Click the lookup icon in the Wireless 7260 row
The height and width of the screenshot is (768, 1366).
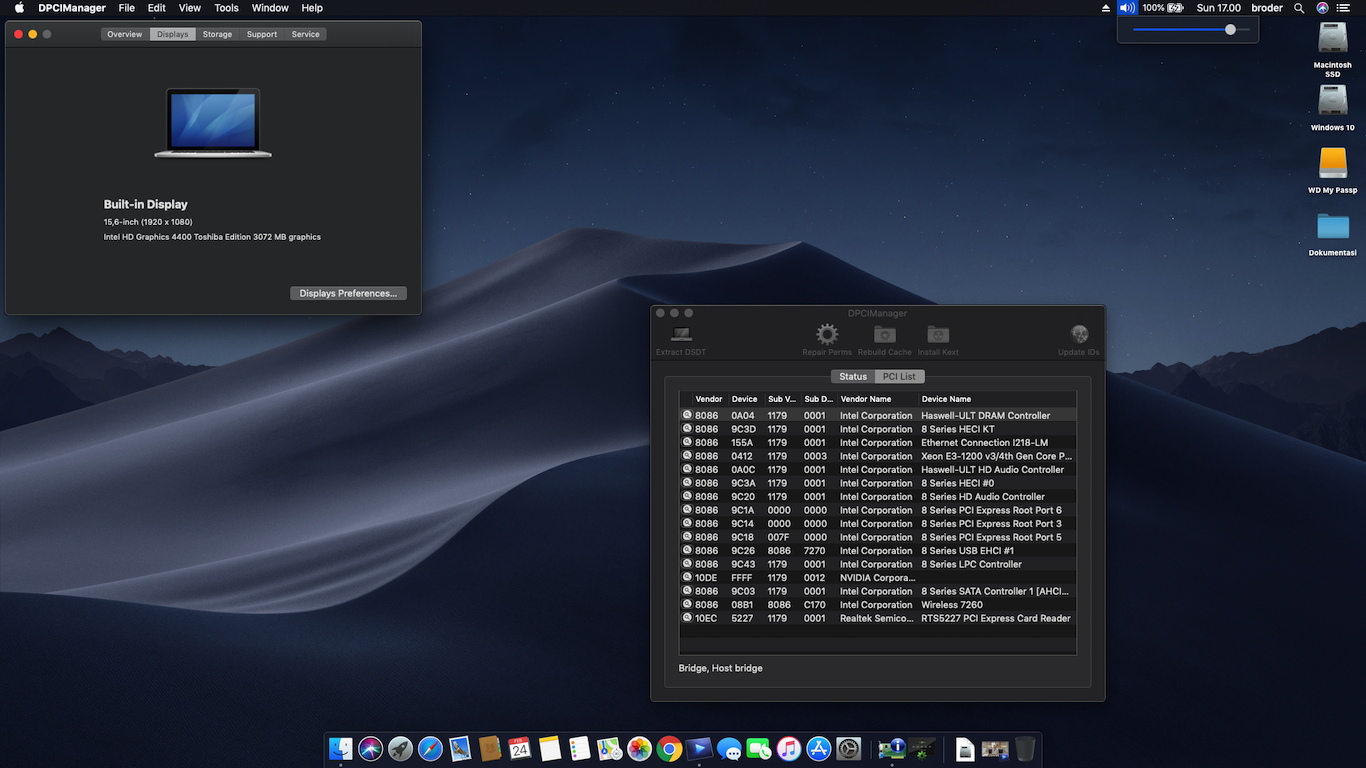click(687, 604)
